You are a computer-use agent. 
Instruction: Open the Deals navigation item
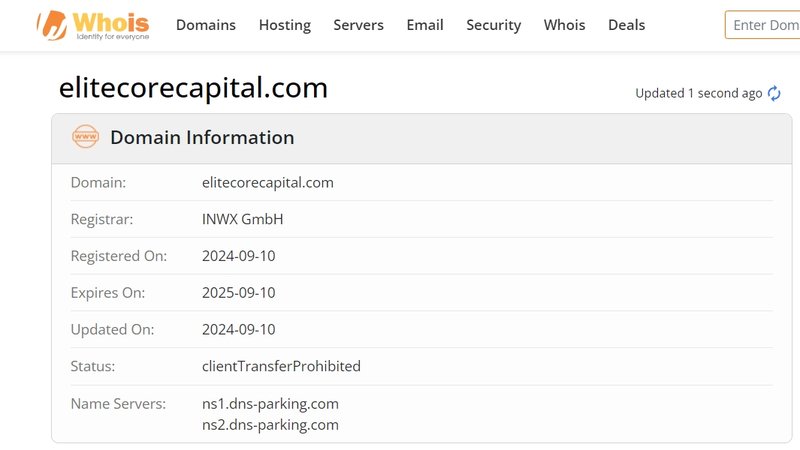[x=626, y=25]
